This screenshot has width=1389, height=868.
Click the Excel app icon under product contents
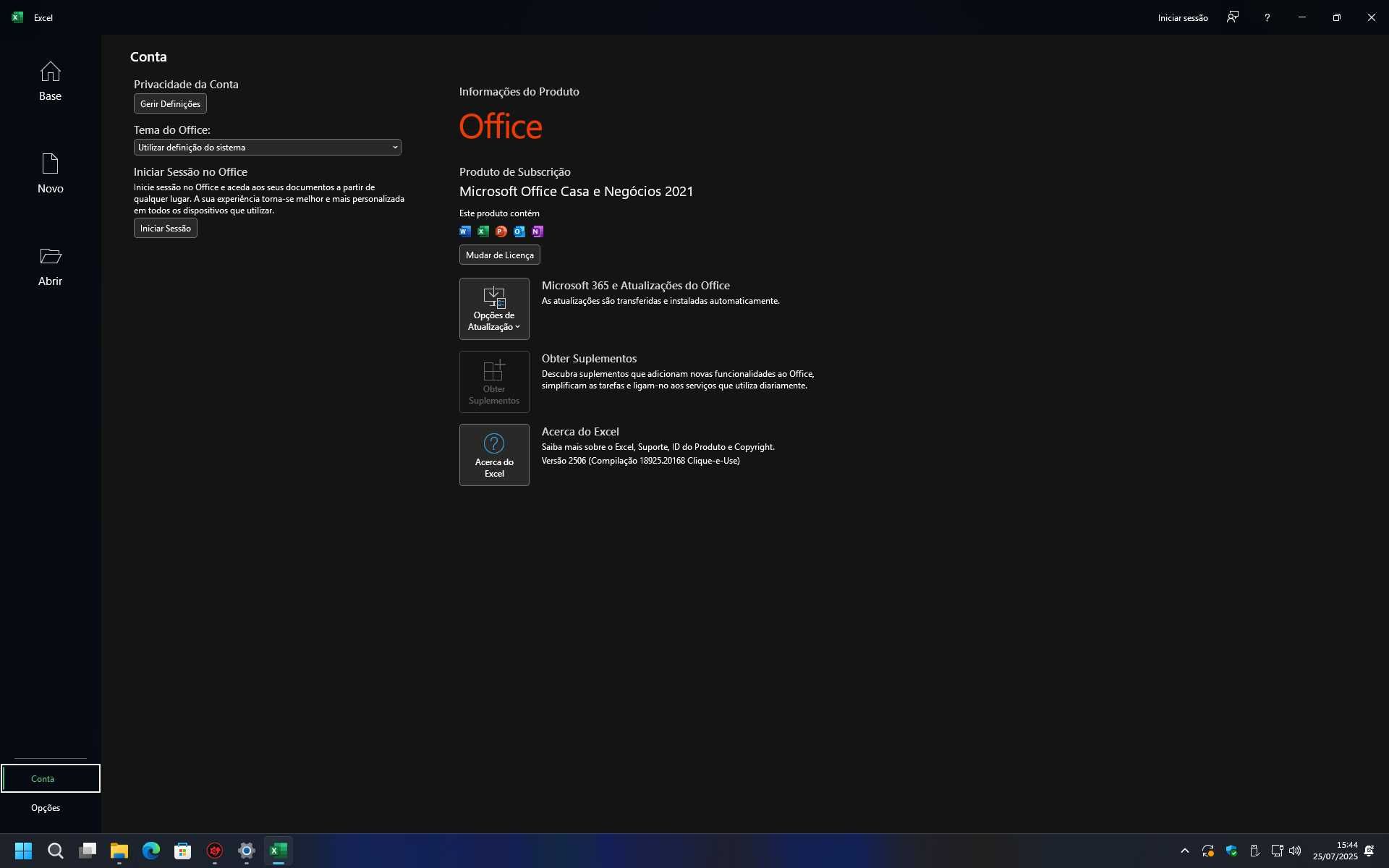483,231
